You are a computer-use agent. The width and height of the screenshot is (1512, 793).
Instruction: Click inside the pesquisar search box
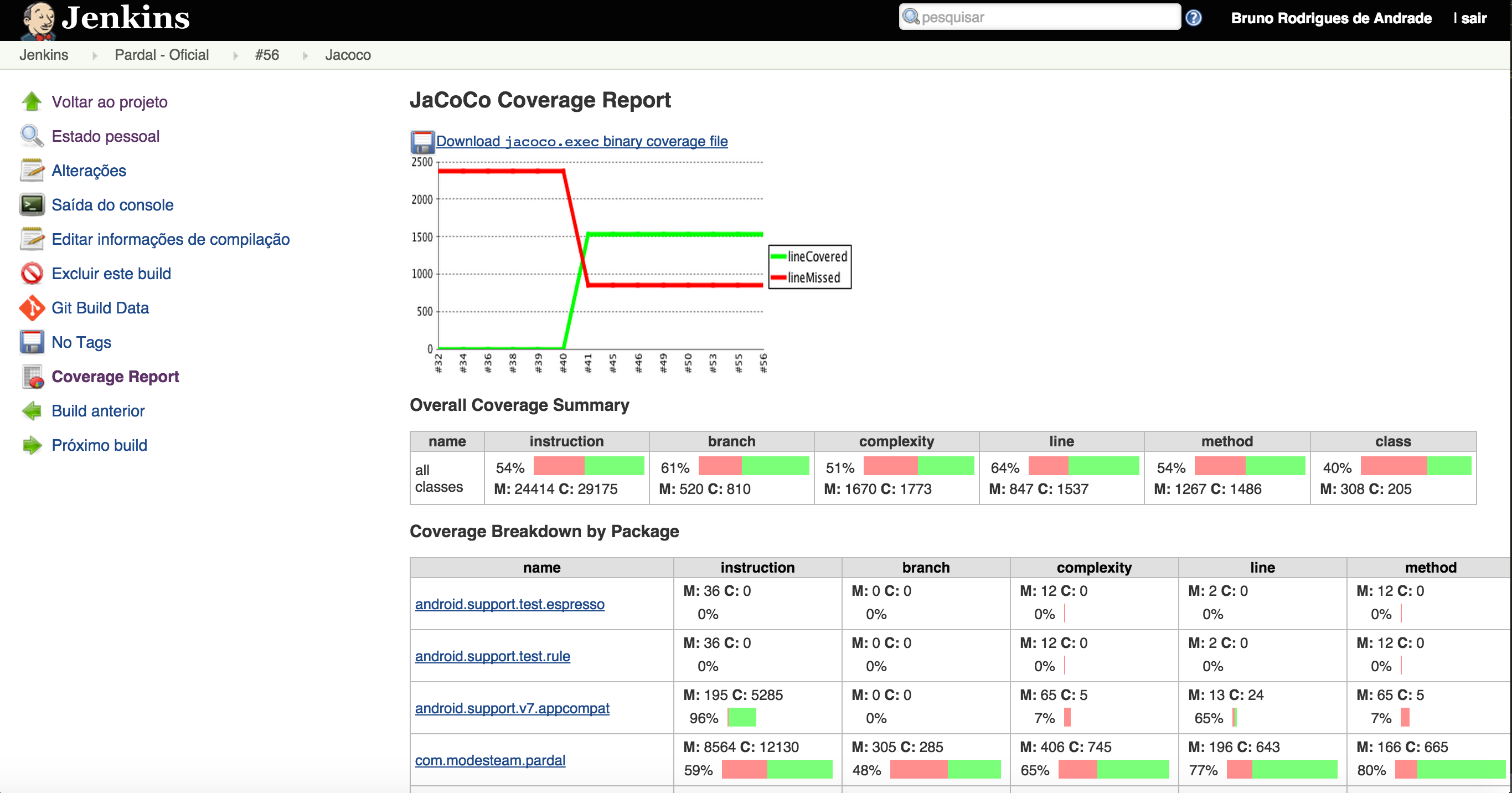click(1039, 17)
